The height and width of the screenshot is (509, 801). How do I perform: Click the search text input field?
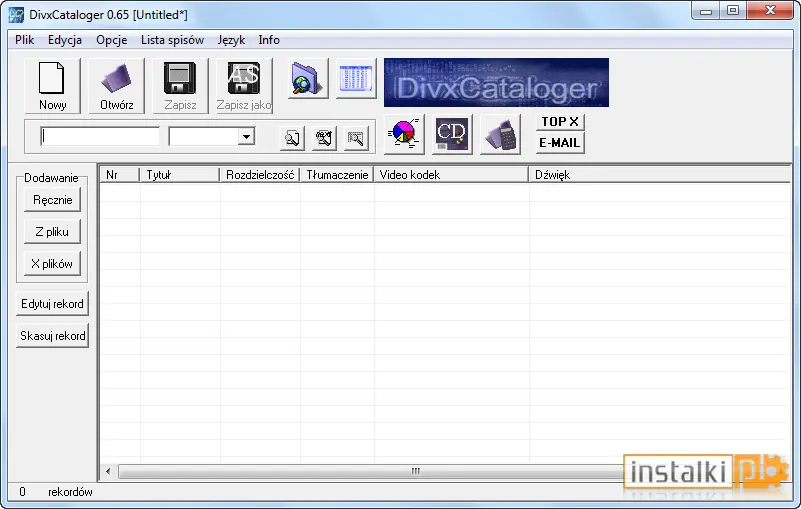[x=100, y=136]
